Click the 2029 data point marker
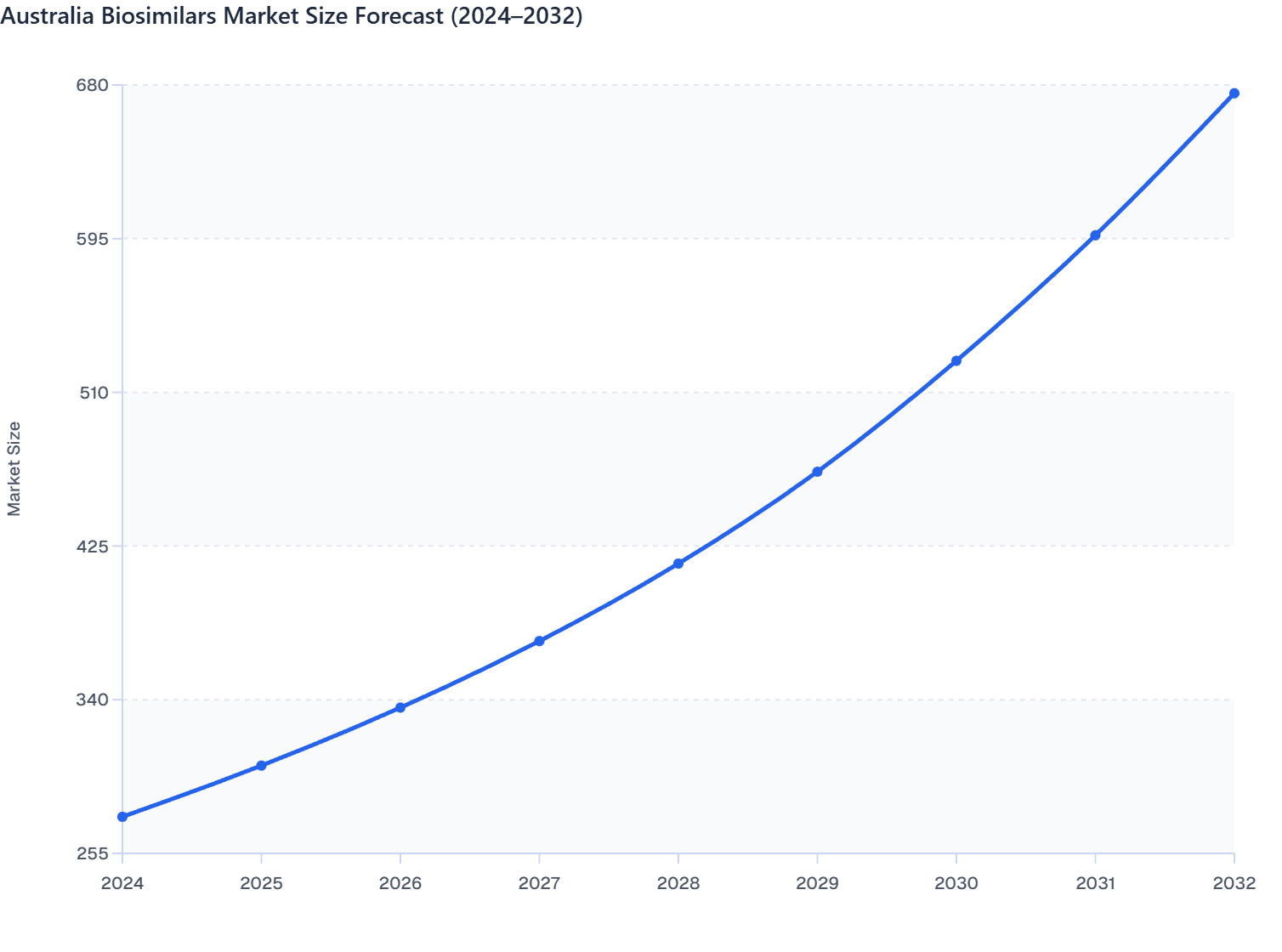The height and width of the screenshot is (952, 1282). click(x=817, y=470)
